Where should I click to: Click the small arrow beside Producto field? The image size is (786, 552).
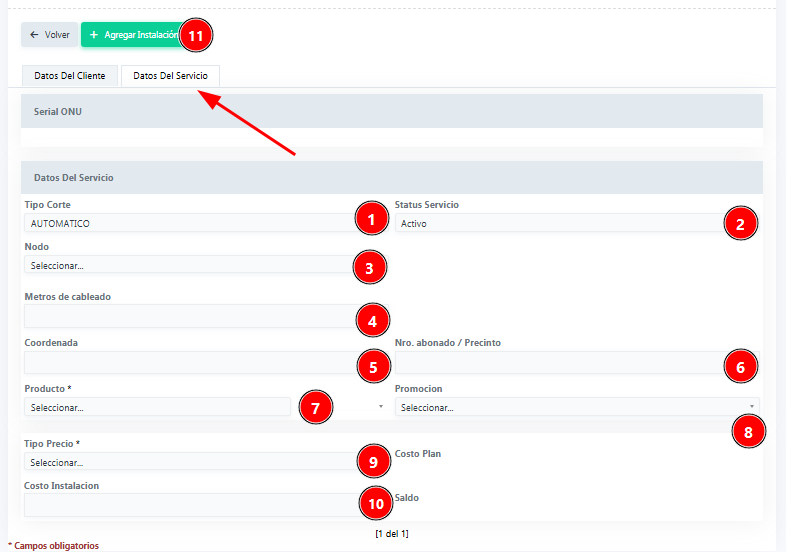click(x=380, y=407)
